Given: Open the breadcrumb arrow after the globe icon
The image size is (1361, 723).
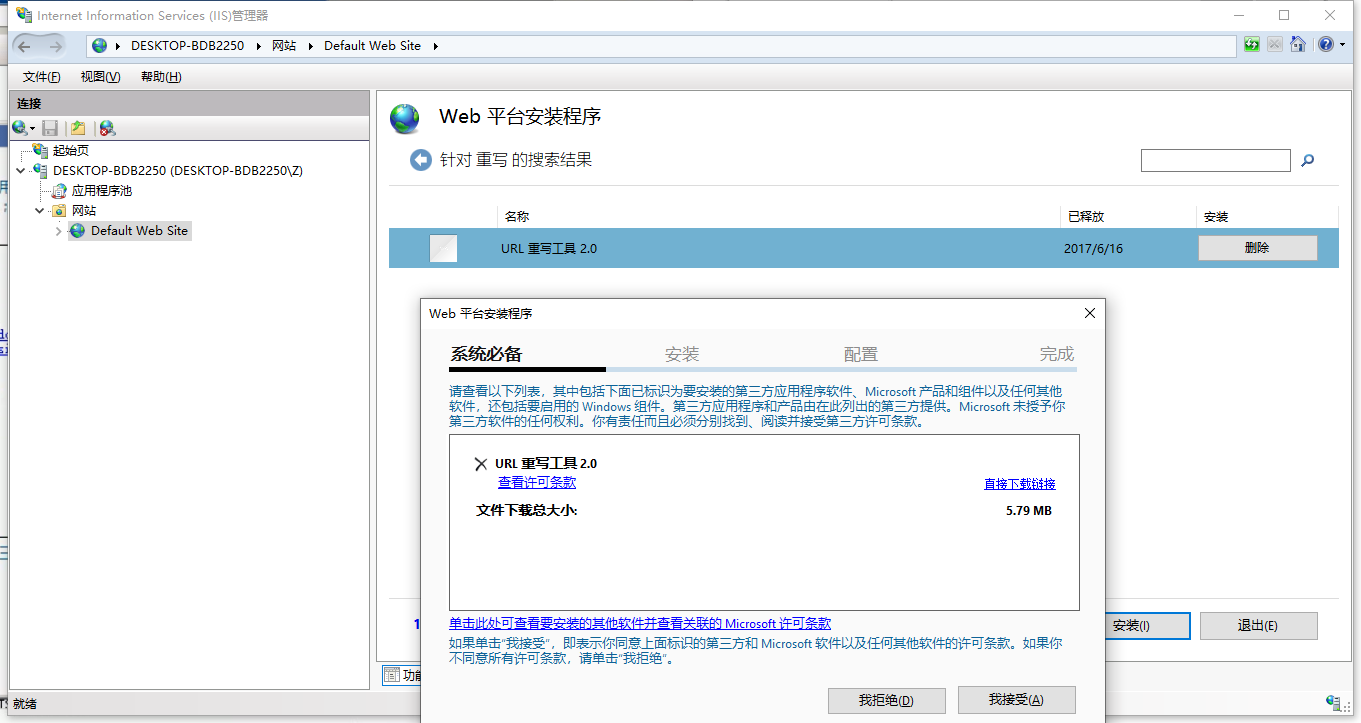Looking at the screenshot, I should pos(120,46).
